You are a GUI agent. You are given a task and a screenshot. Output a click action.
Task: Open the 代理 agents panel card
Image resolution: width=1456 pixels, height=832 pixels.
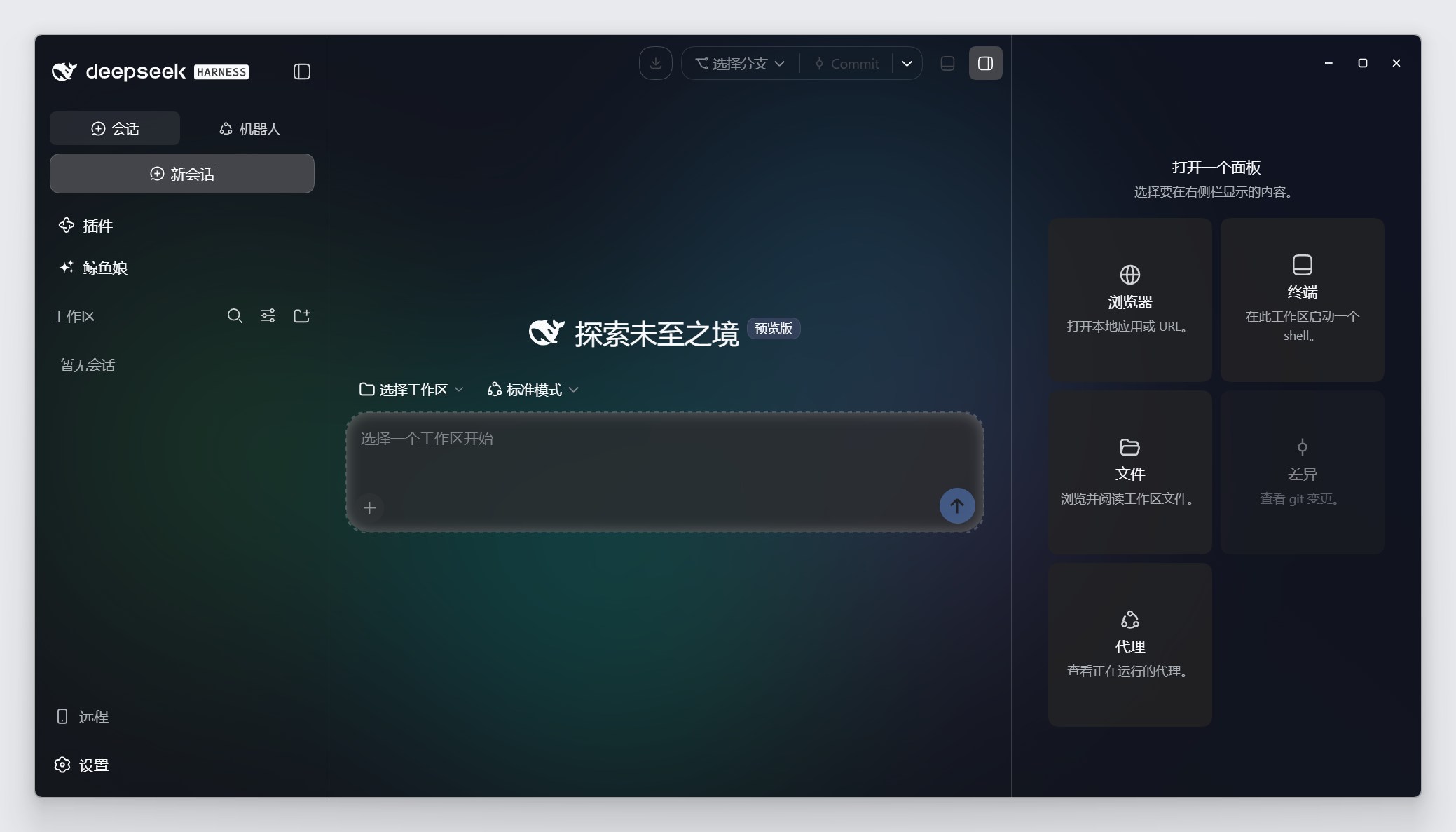(1129, 645)
